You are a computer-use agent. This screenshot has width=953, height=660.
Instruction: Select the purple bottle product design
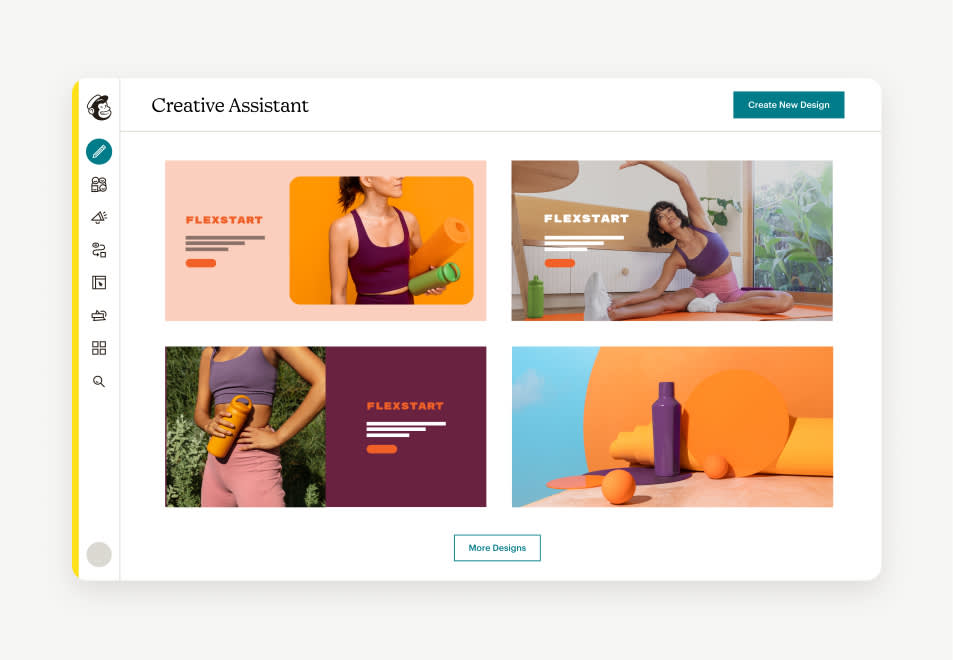(x=672, y=427)
